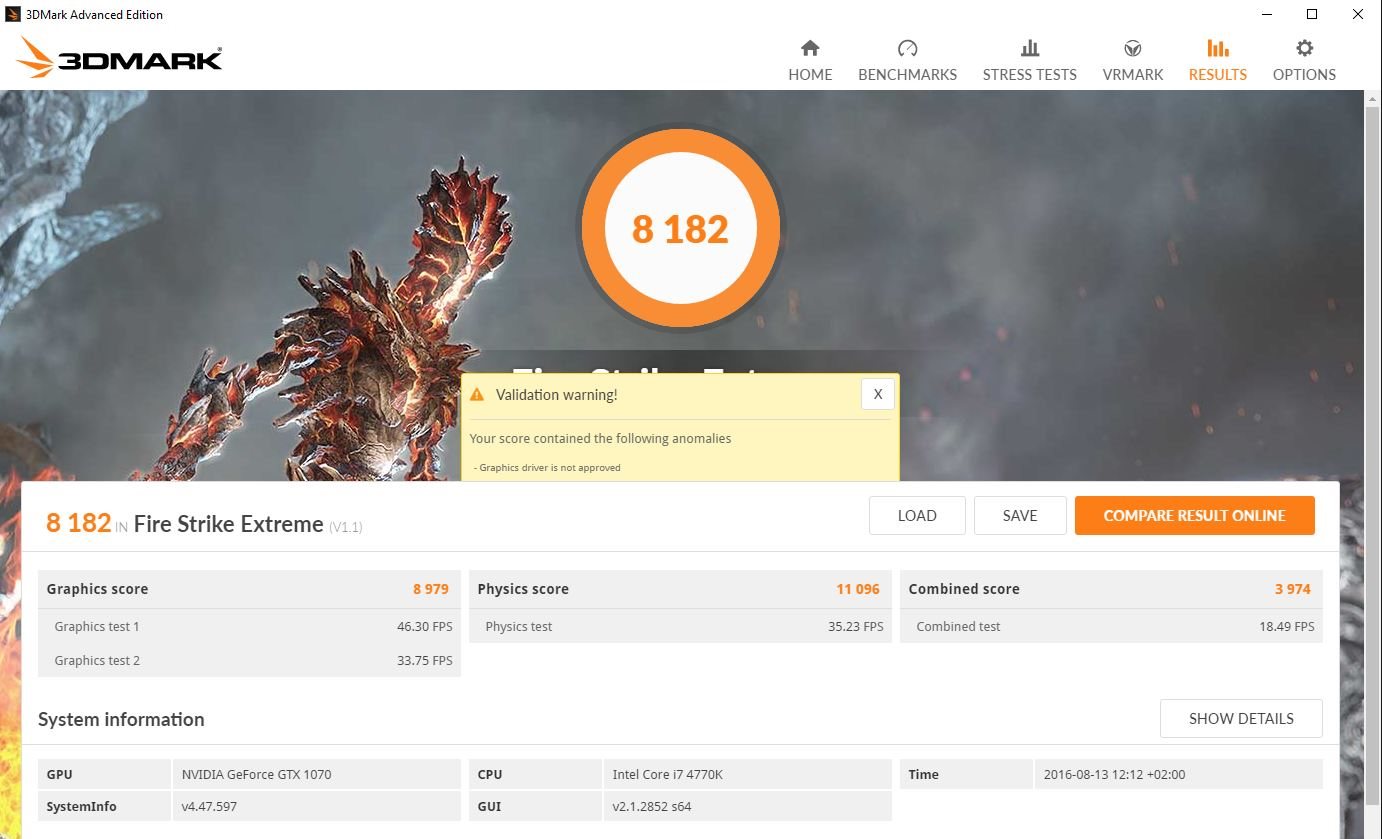Click the scrollbar up arrow
The width and height of the screenshot is (1382, 839).
pos(1373,98)
